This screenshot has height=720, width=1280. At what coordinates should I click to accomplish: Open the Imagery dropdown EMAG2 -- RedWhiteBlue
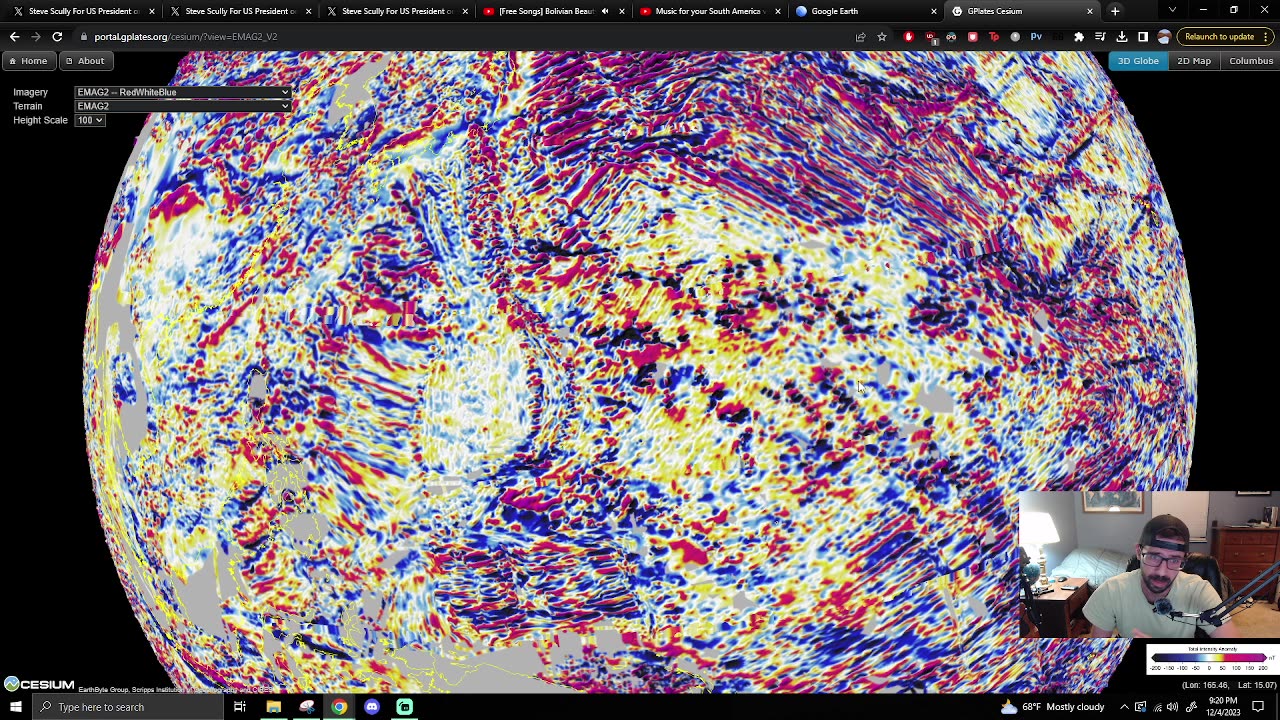coord(183,92)
